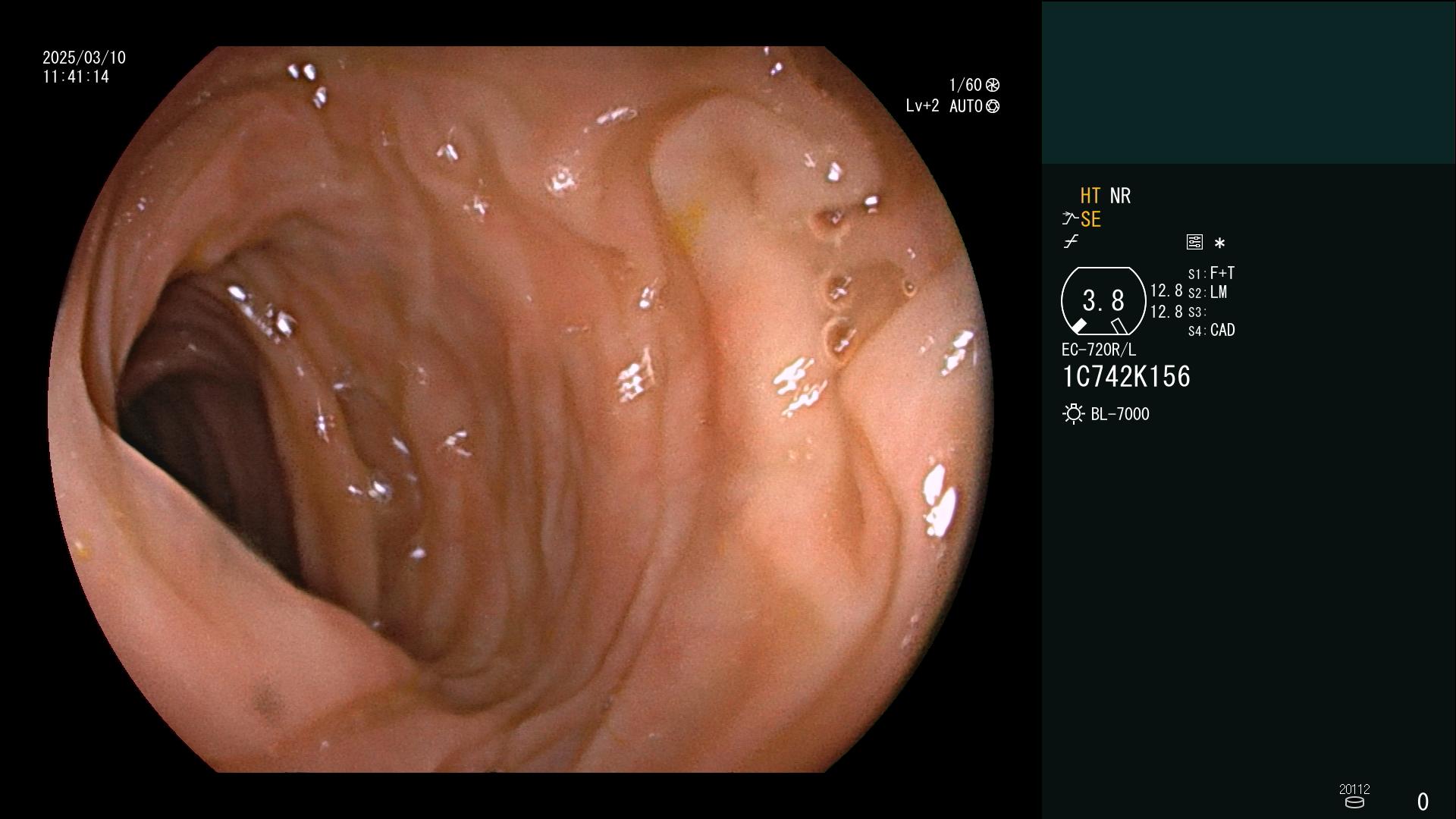Viewport: 1456px width, 819px height.
Task: Click the orange SE enhancement label
Action: [1090, 219]
